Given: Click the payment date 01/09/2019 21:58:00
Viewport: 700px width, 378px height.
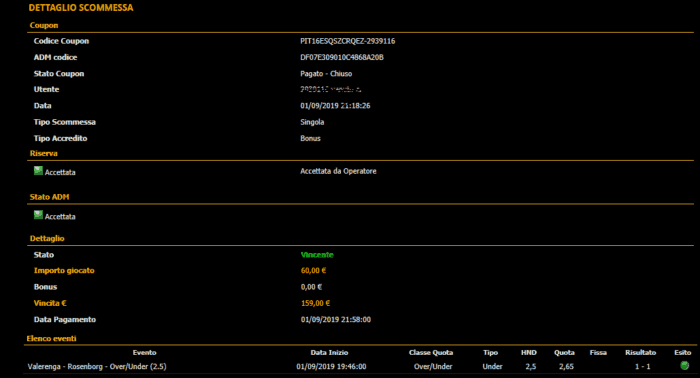Looking at the screenshot, I should click(336, 320).
